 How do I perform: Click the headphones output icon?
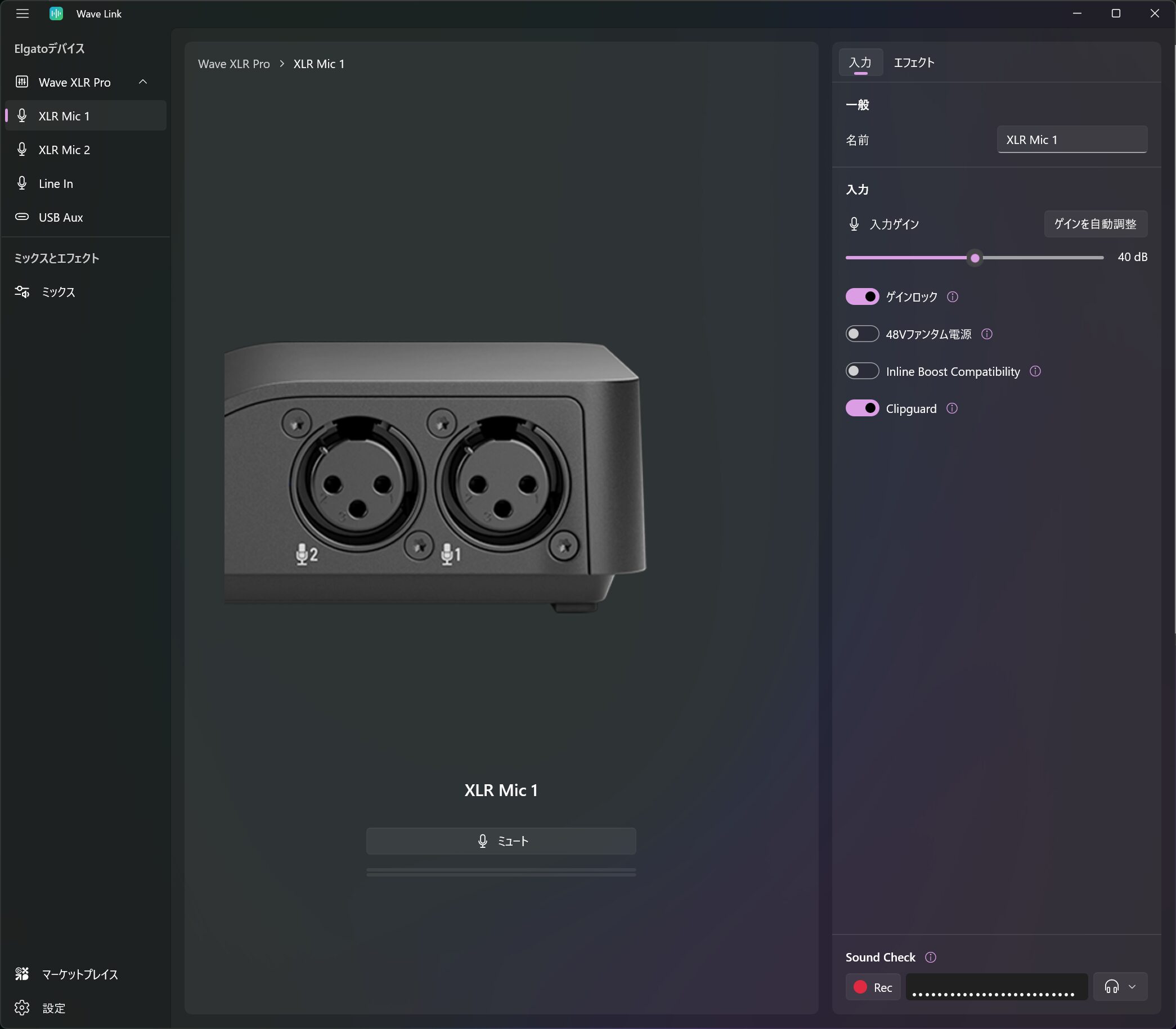click(x=1111, y=987)
